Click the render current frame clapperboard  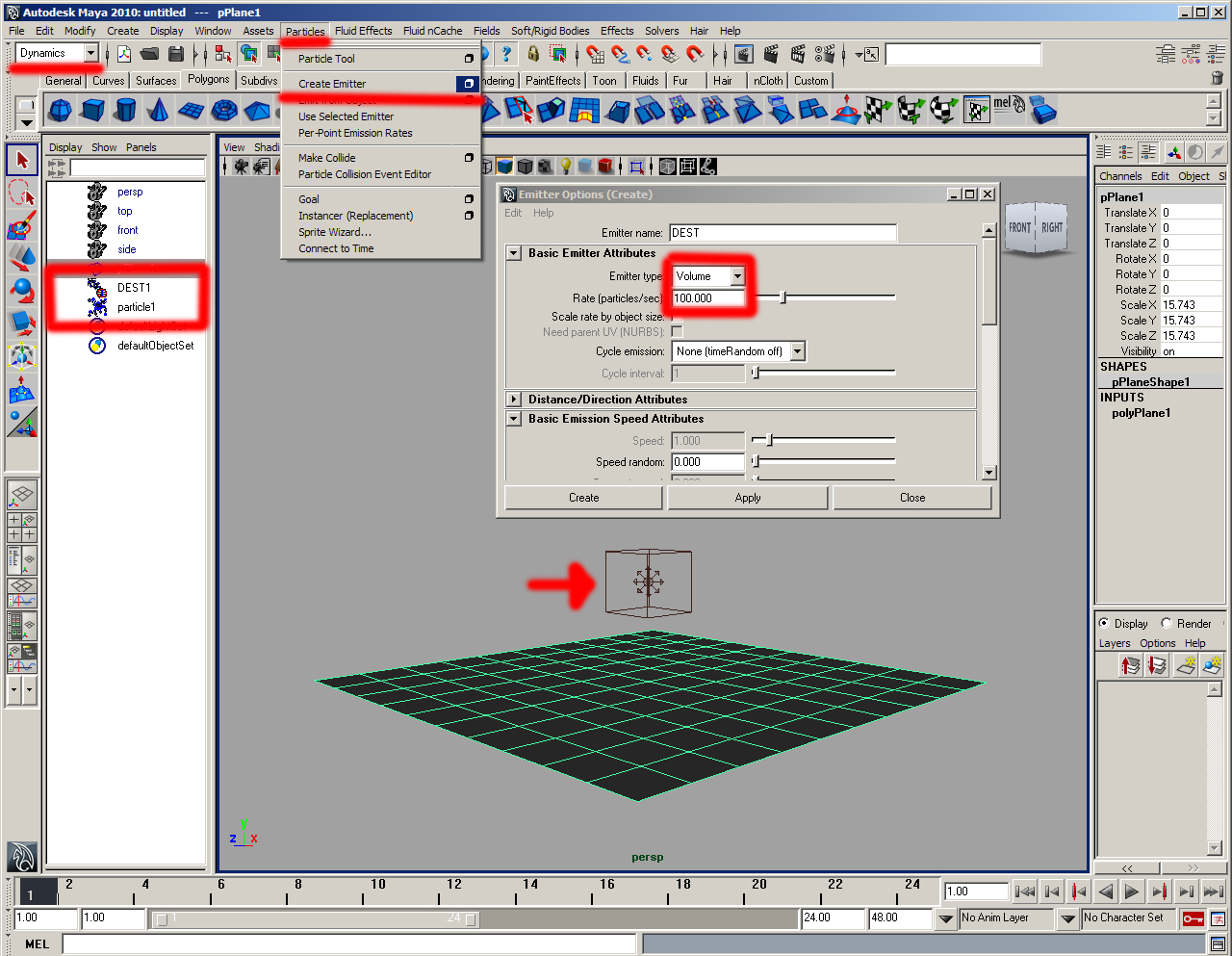point(771,54)
